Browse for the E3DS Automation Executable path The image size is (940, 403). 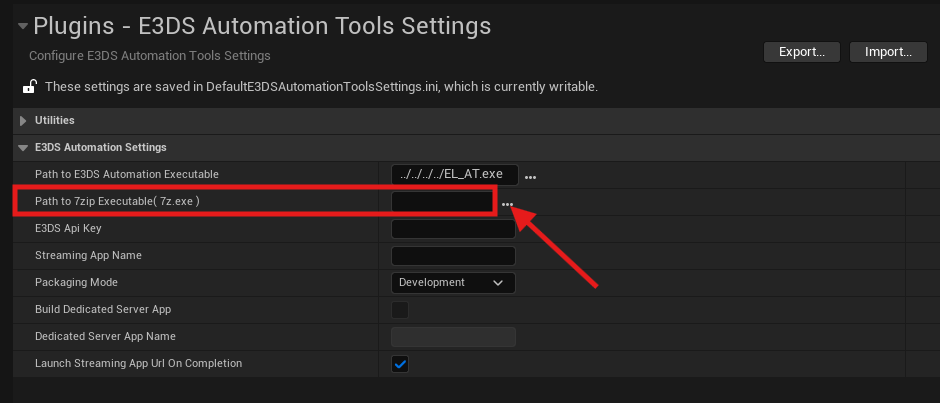[x=531, y=176]
